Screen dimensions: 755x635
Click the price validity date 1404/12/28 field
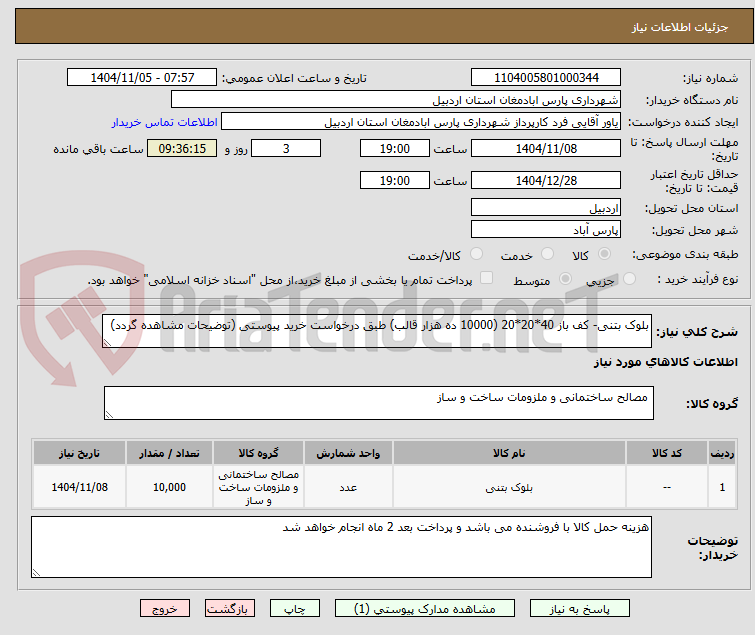(546, 181)
